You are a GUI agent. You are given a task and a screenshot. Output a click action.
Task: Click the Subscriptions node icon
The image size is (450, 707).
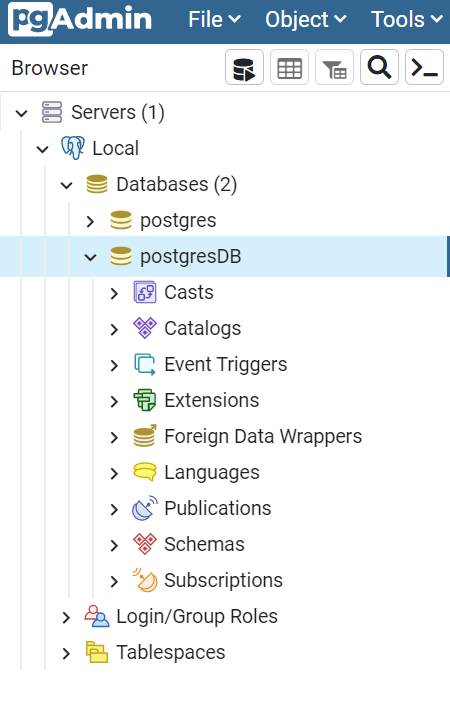pos(145,580)
